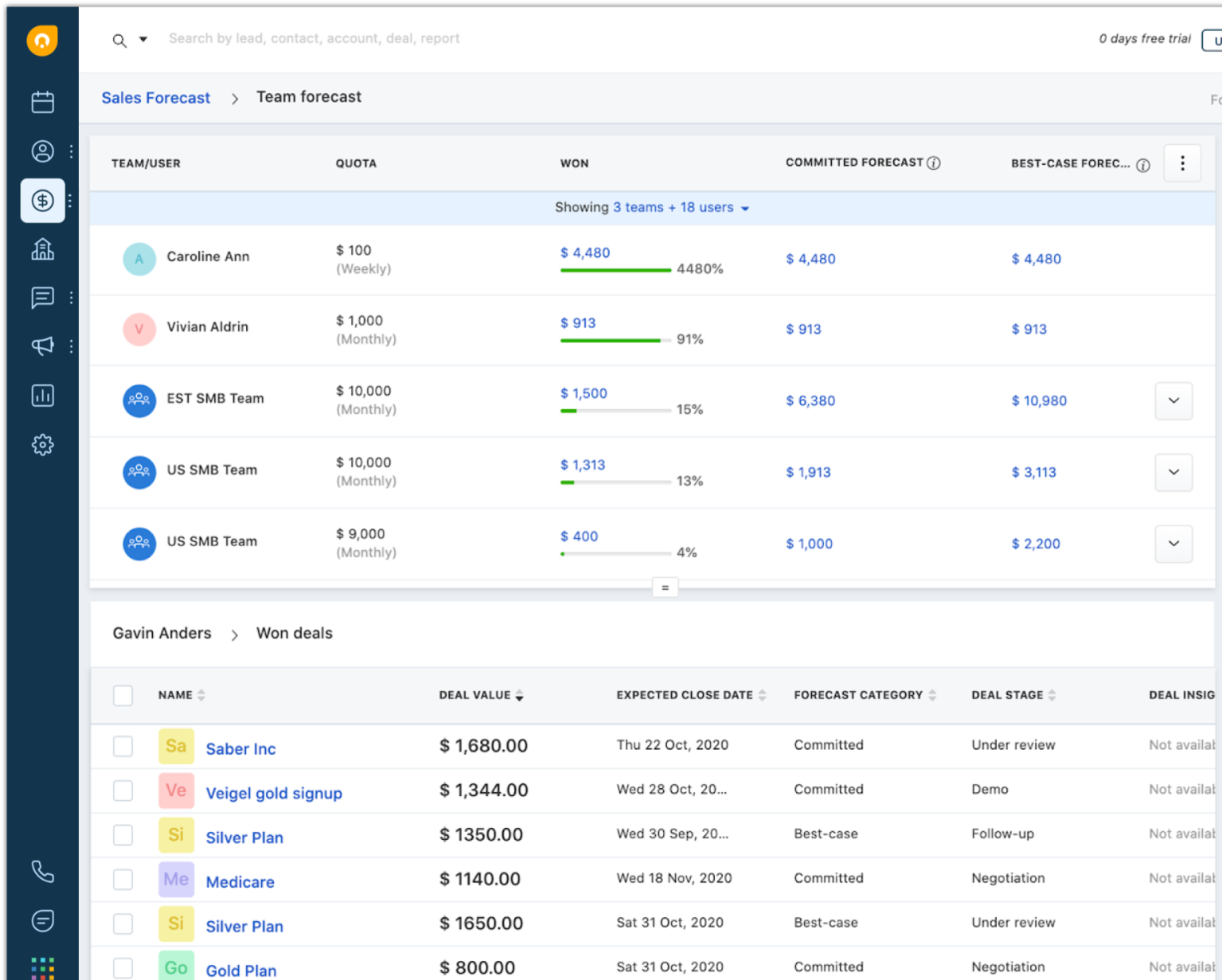Open the Deals icon in the sidebar
1222x980 pixels.
pyautogui.click(x=42, y=201)
